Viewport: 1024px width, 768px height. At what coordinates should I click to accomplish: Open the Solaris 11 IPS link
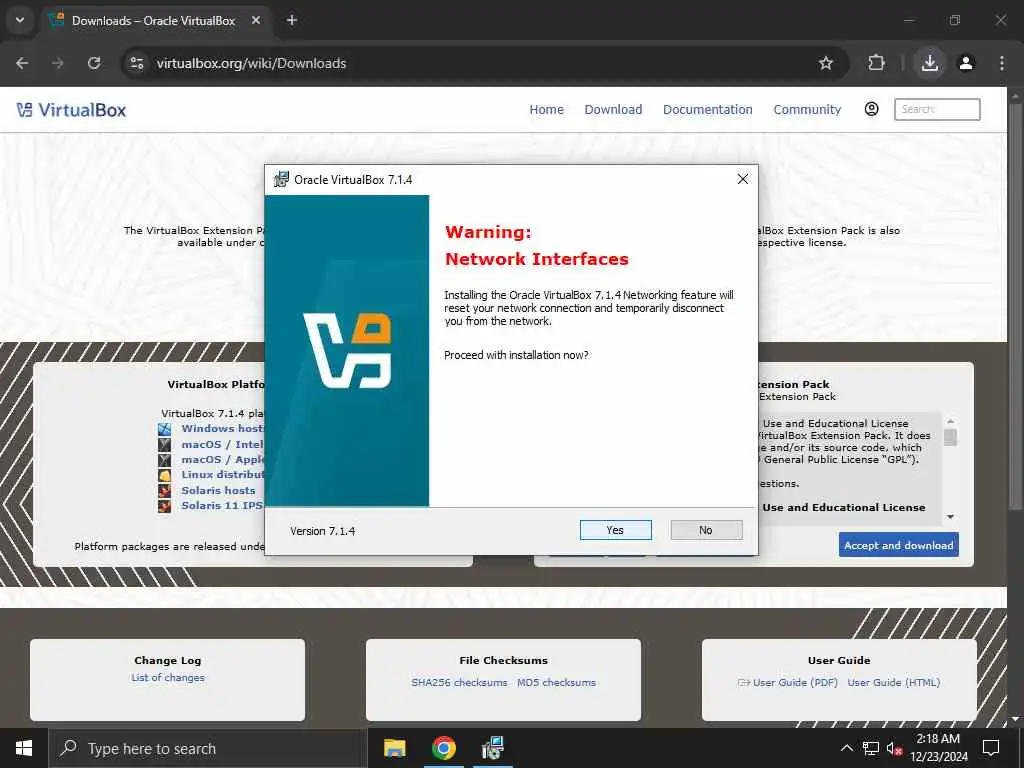click(x=222, y=505)
